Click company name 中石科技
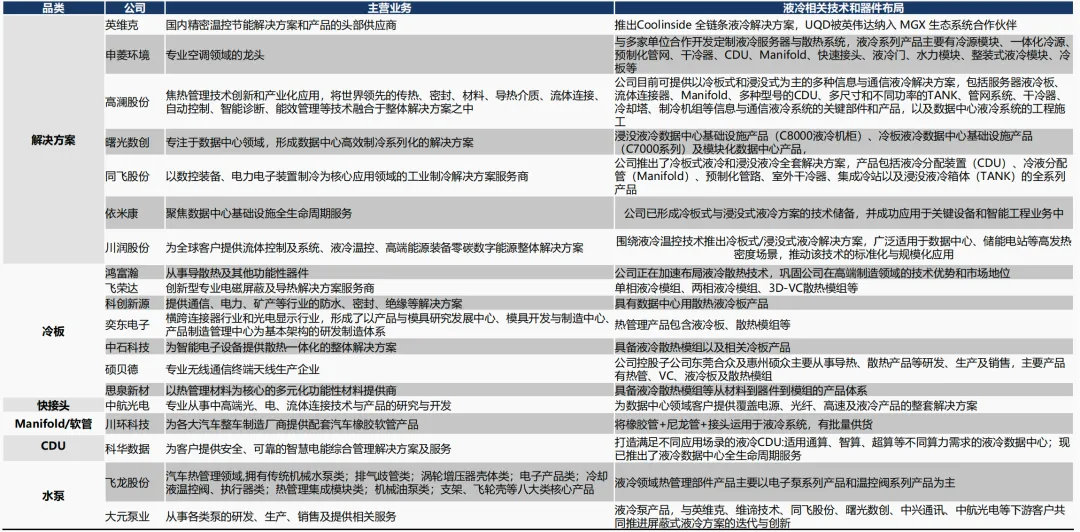 click(x=127, y=347)
